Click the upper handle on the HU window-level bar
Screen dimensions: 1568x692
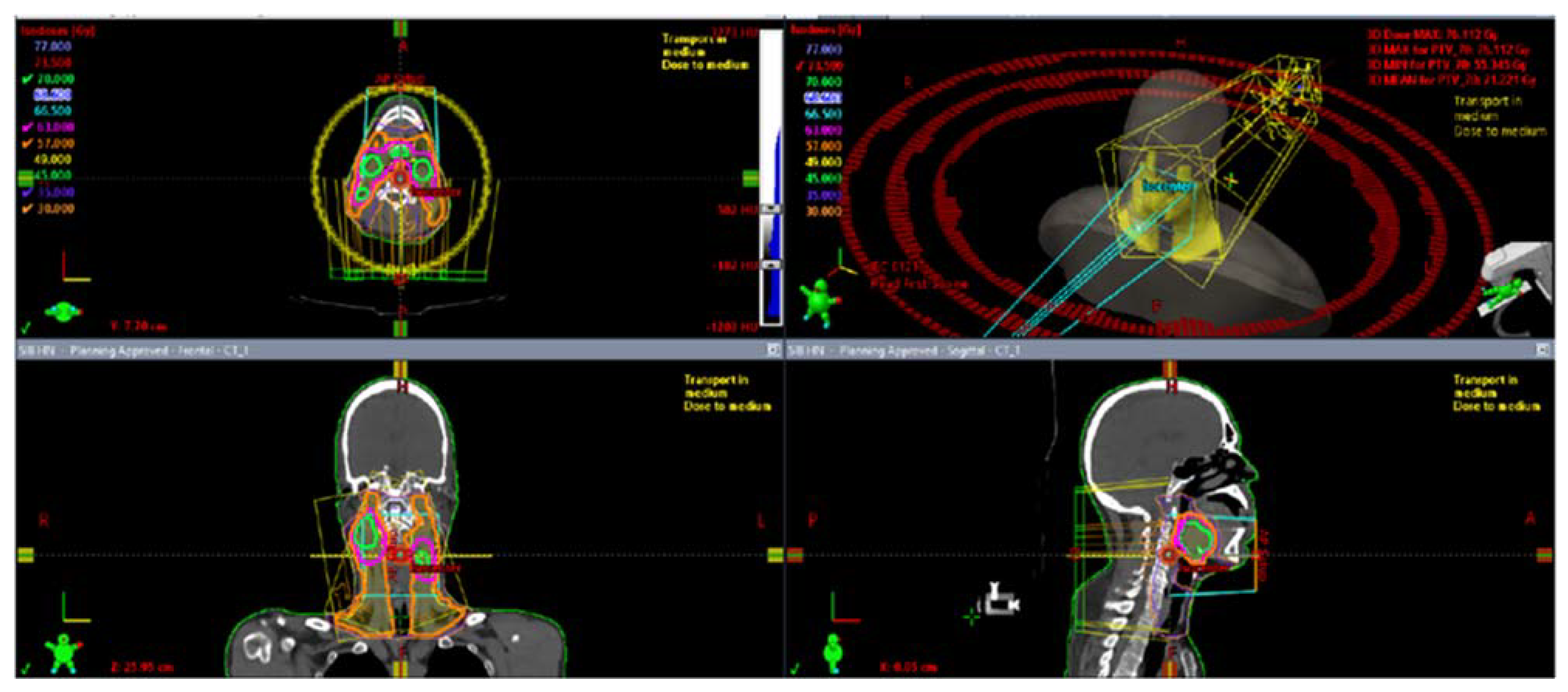[770, 209]
